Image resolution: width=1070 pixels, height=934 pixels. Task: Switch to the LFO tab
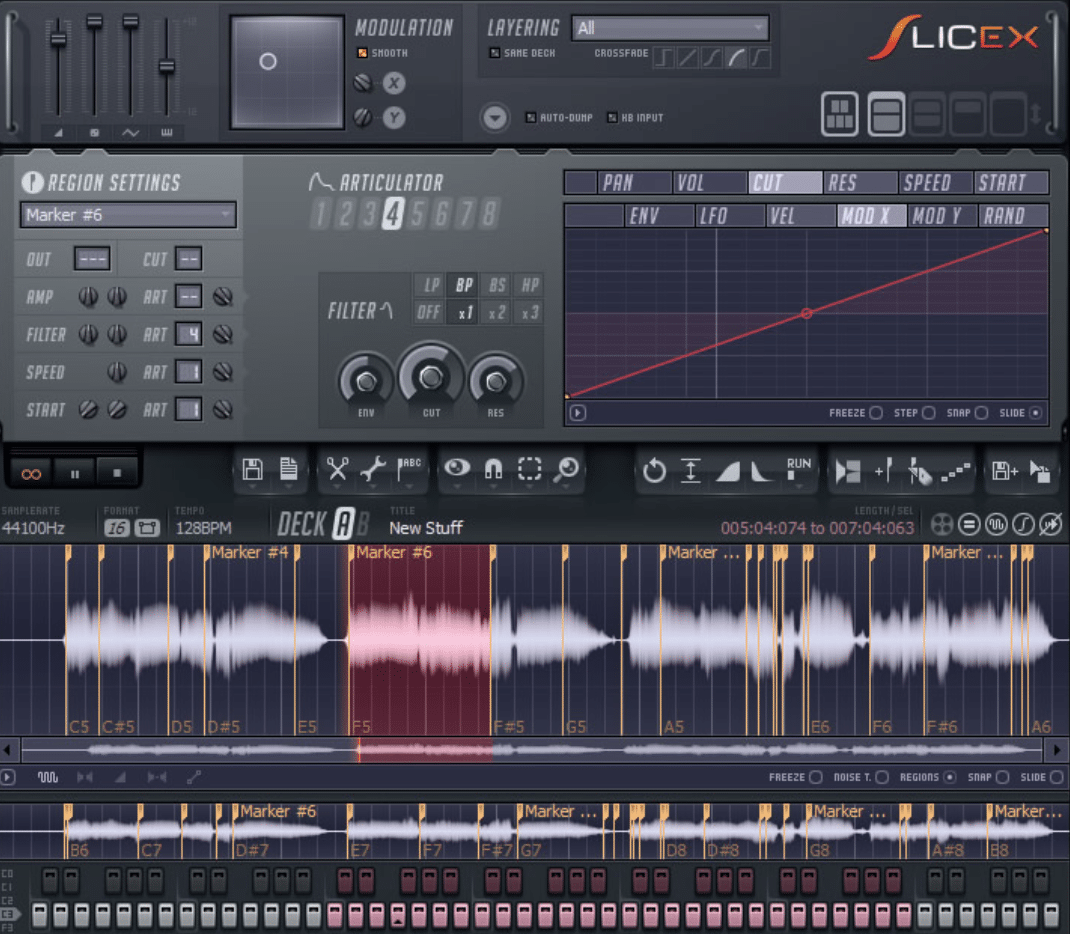[729, 216]
